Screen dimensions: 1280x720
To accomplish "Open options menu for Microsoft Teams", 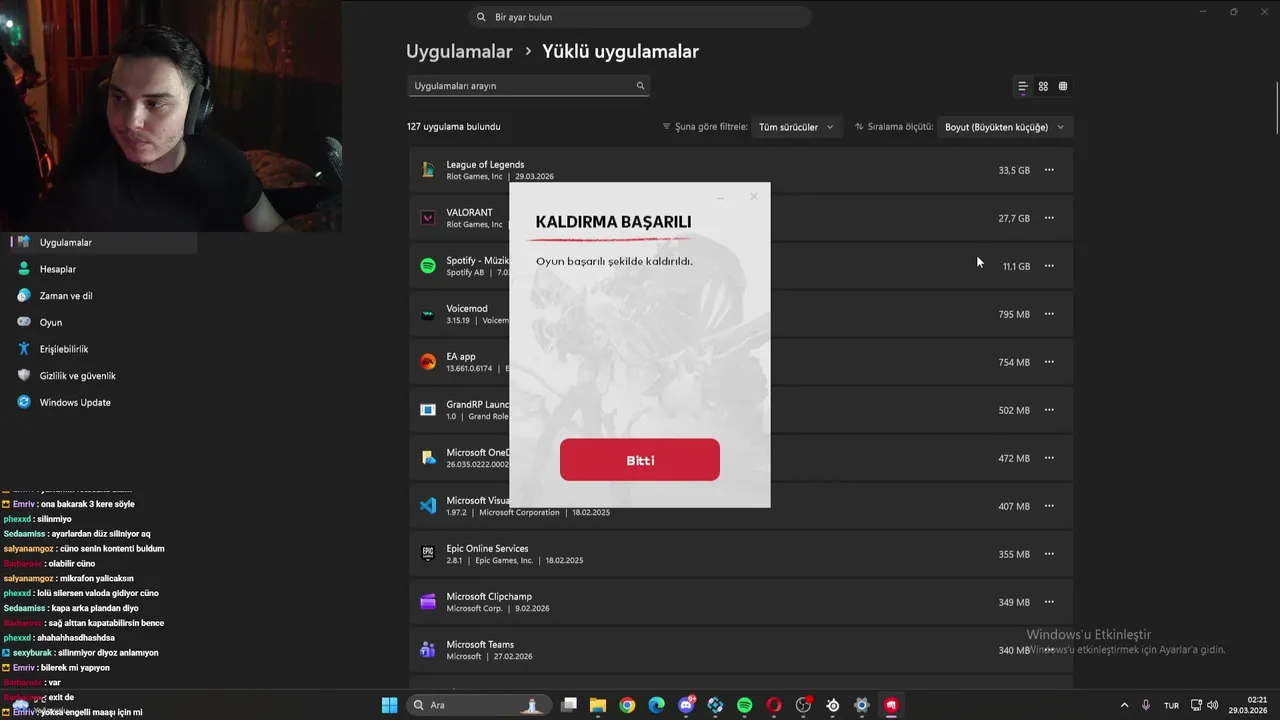I will pyautogui.click(x=1049, y=650).
